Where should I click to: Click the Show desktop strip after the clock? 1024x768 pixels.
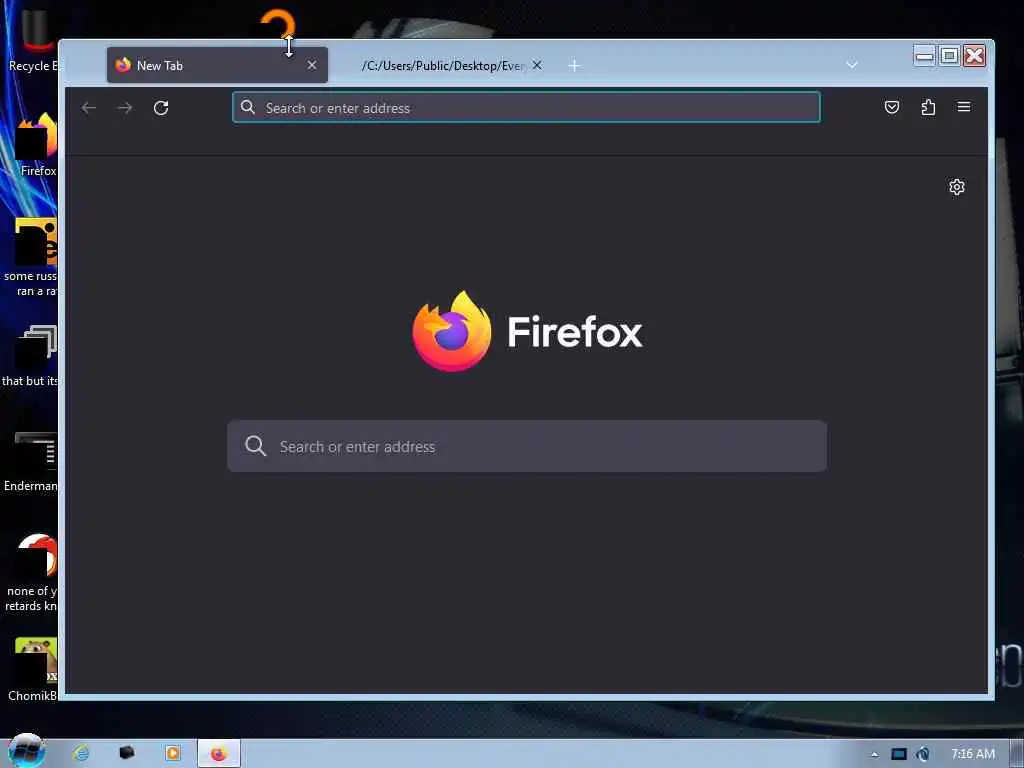pos(1017,754)
